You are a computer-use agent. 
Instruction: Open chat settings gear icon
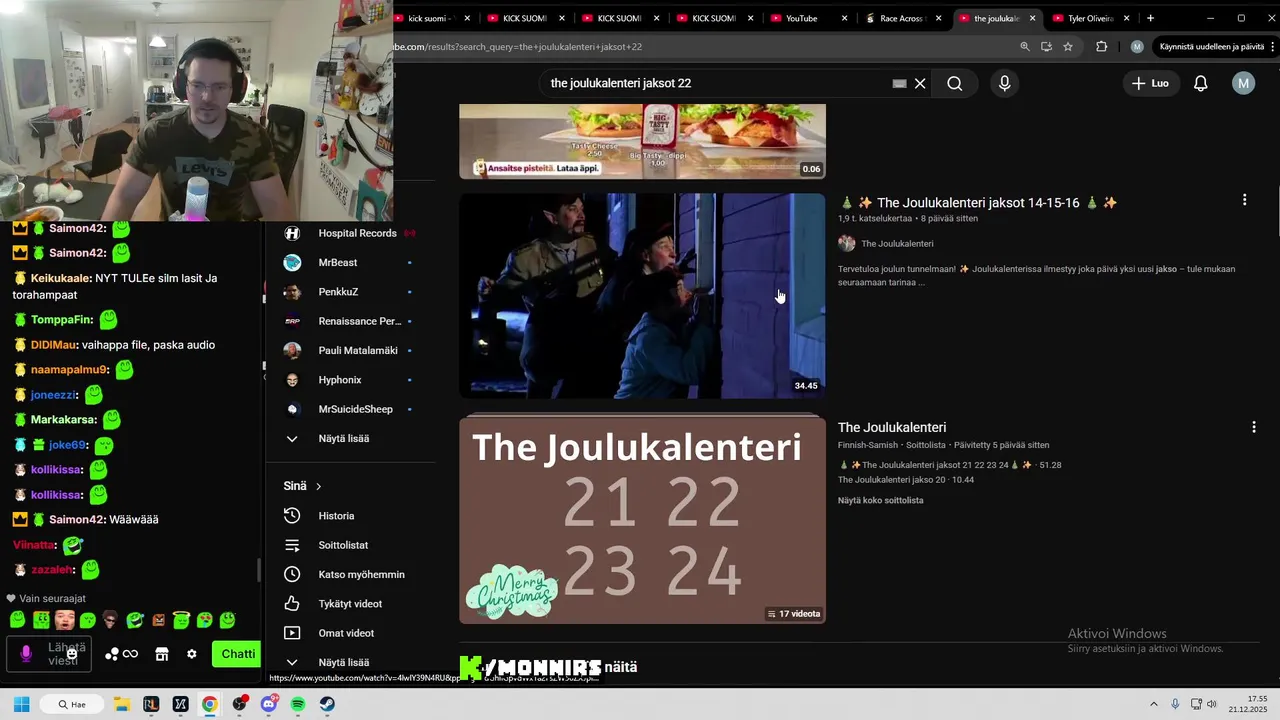(192, 654)
